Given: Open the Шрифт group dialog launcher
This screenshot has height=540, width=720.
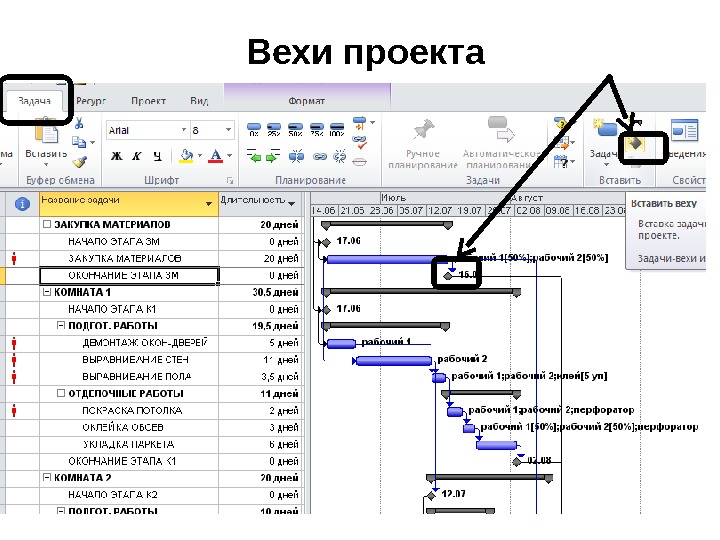Looking at the screenshot, I should [x=230, y=180].
